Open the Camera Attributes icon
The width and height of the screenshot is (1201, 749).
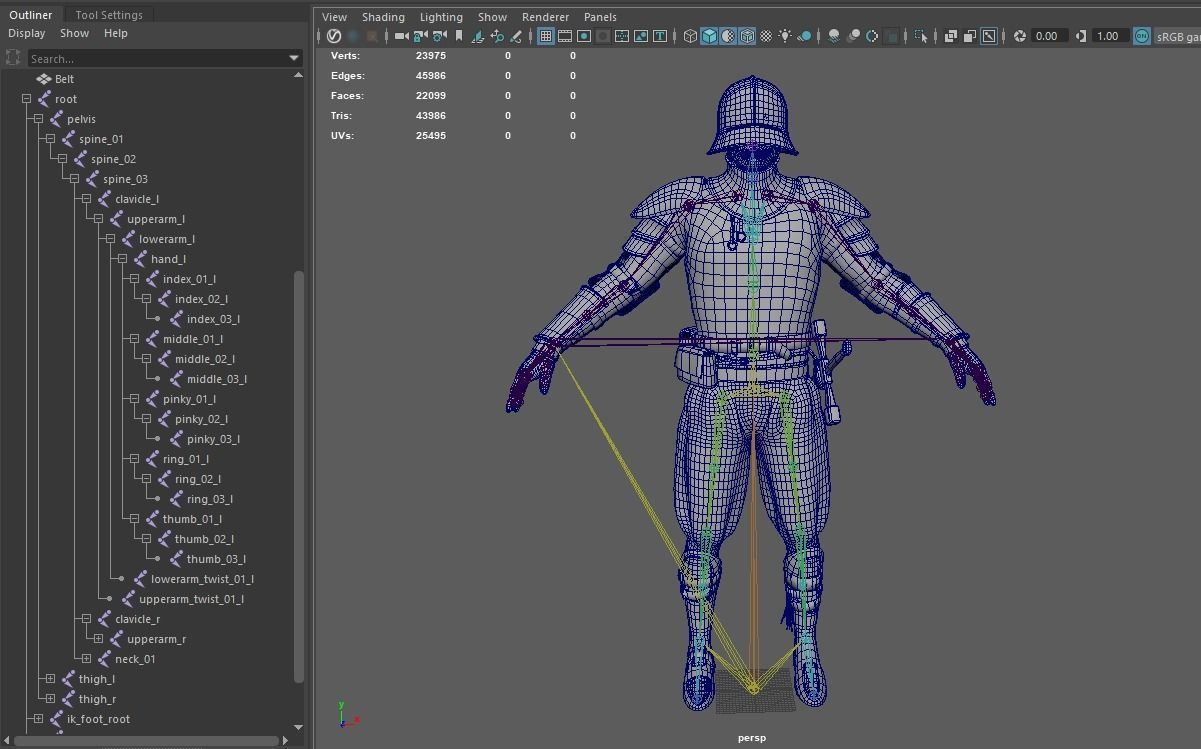[439, 36]
